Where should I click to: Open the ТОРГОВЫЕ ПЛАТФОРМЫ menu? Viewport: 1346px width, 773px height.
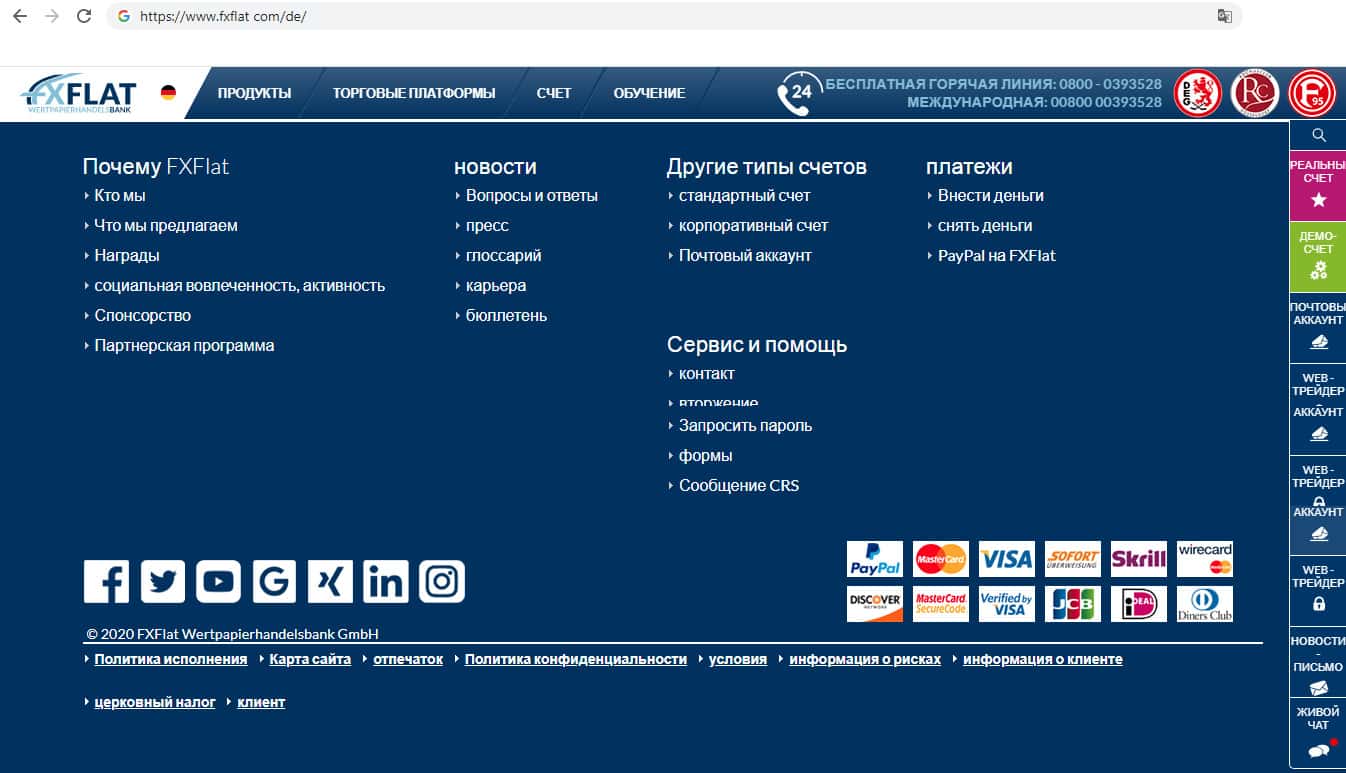pos(414,93)
